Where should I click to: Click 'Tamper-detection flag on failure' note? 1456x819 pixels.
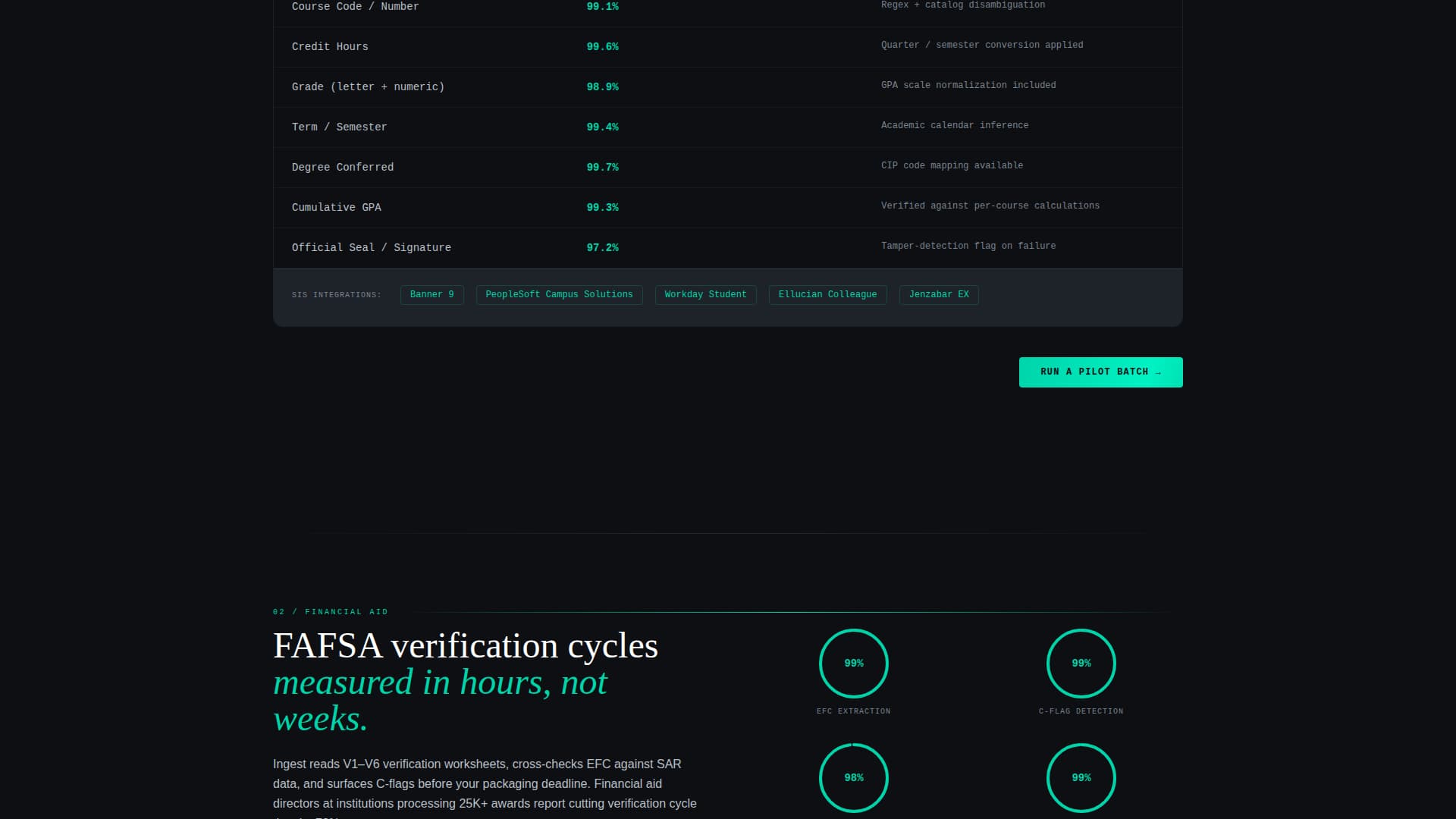(x=968, y=246)
